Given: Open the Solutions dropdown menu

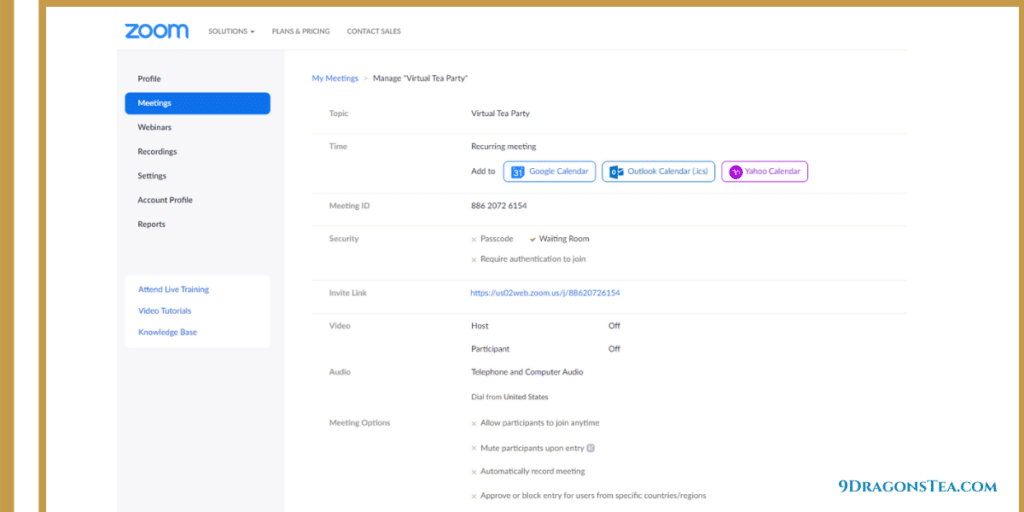Looking at the screenshot, I should pos(231,32).
